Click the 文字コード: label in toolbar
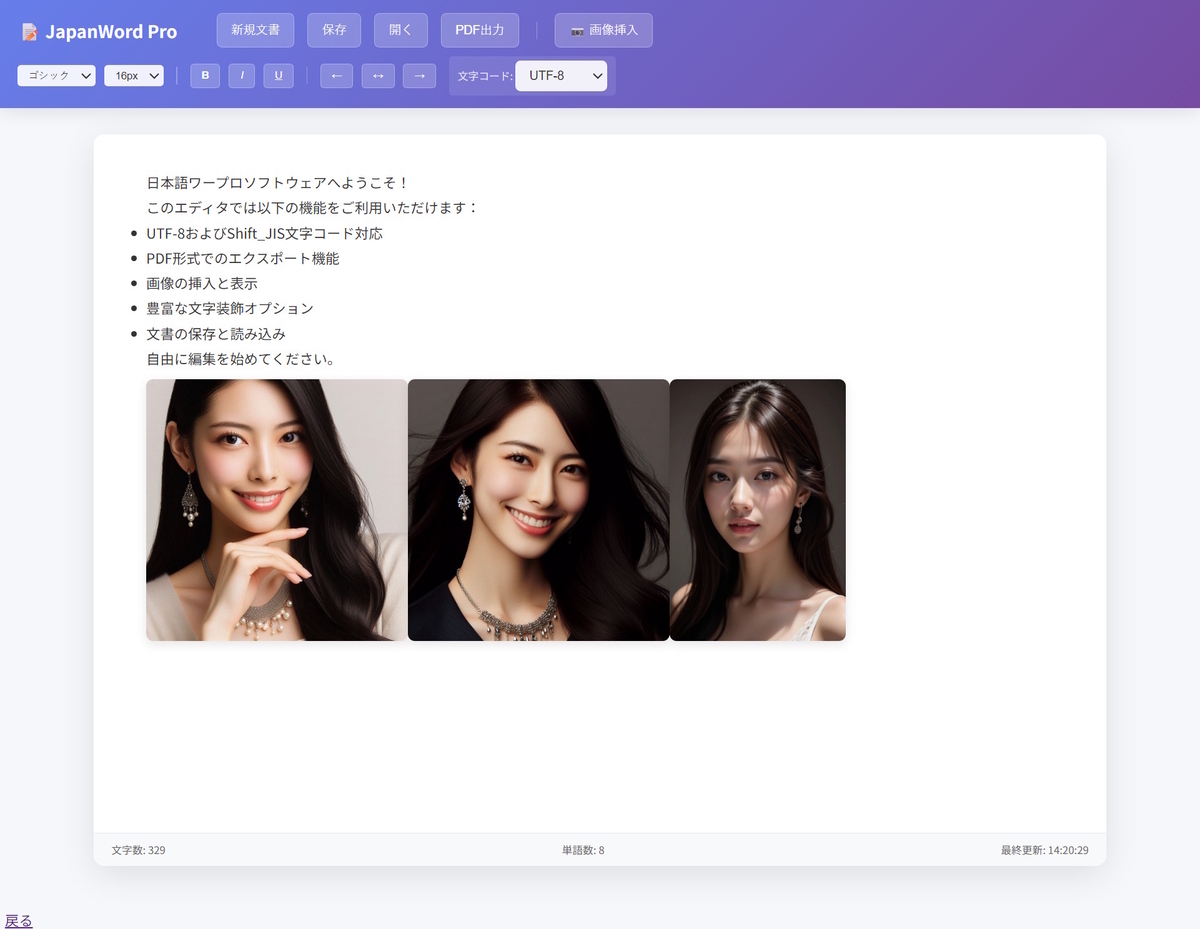Viewport: 1200px width, 929px height. pos(485,76)
